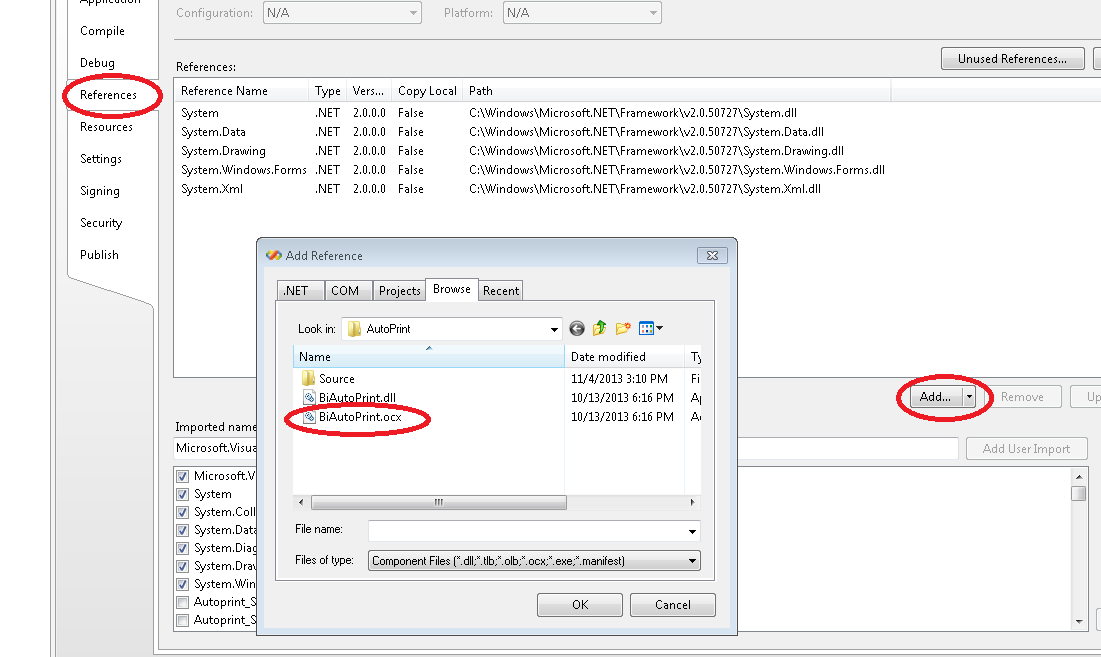The height and width of the screenshot is (657, 1101).
Task: Click the Add User Import button
Action: click(x=1027, y=449)
